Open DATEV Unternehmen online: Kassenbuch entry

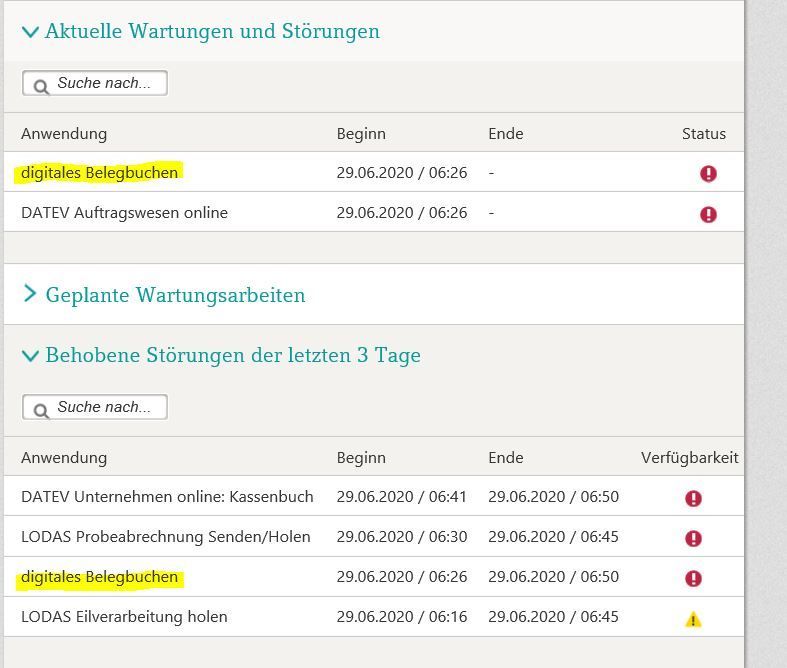tap(167, 497)
